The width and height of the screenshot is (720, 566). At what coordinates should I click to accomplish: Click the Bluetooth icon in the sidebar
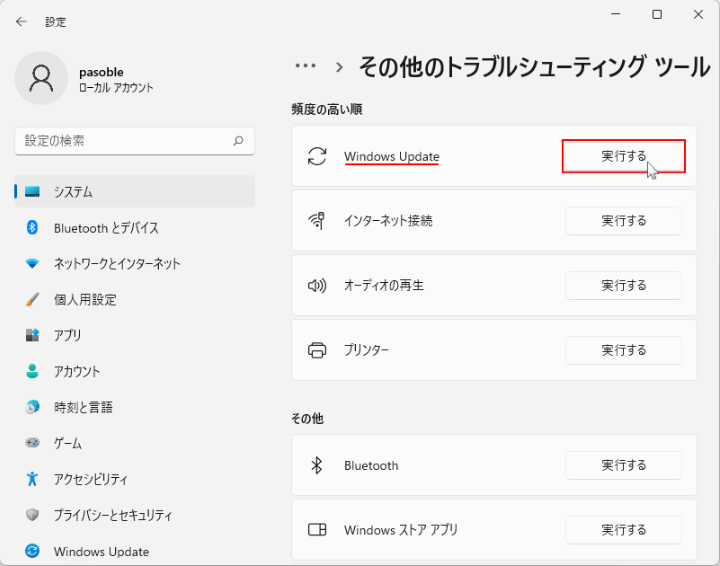(x=32, y=228)
